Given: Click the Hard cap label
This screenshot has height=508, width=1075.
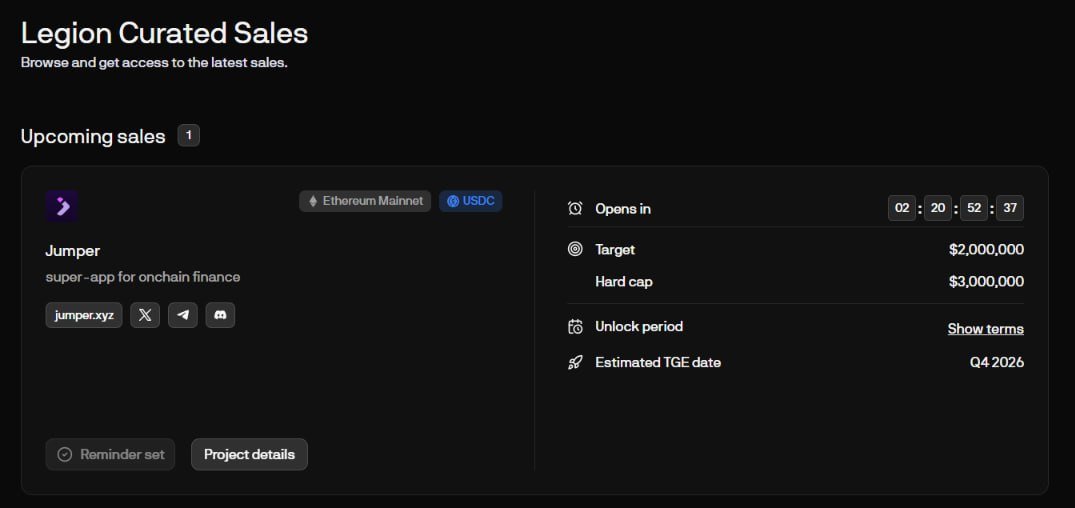Looking at the screenshot, I should pyautogui.click(x=624, y=282).
